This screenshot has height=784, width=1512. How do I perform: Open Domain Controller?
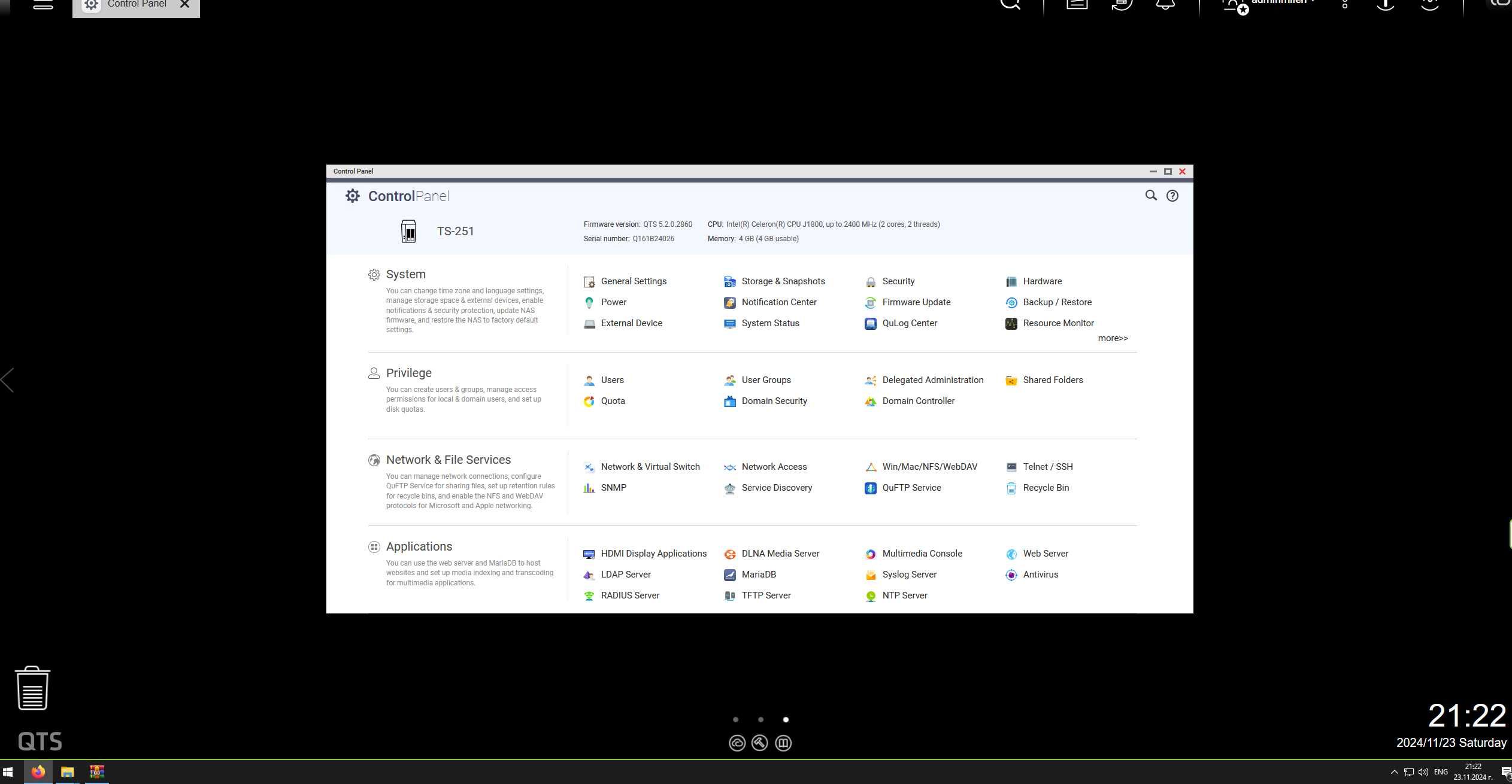coord(910,401)
